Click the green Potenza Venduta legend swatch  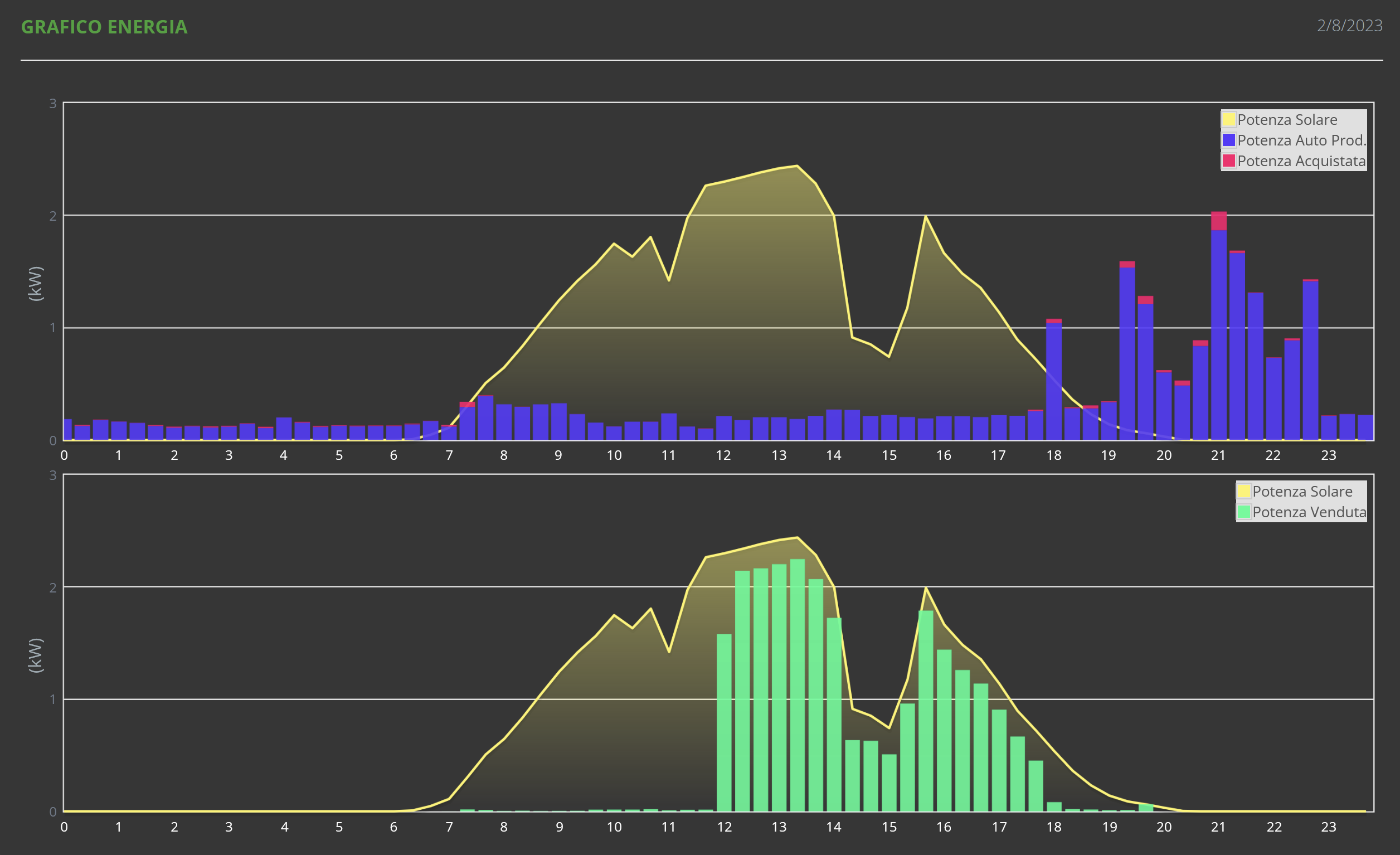tap(1244, 512)
